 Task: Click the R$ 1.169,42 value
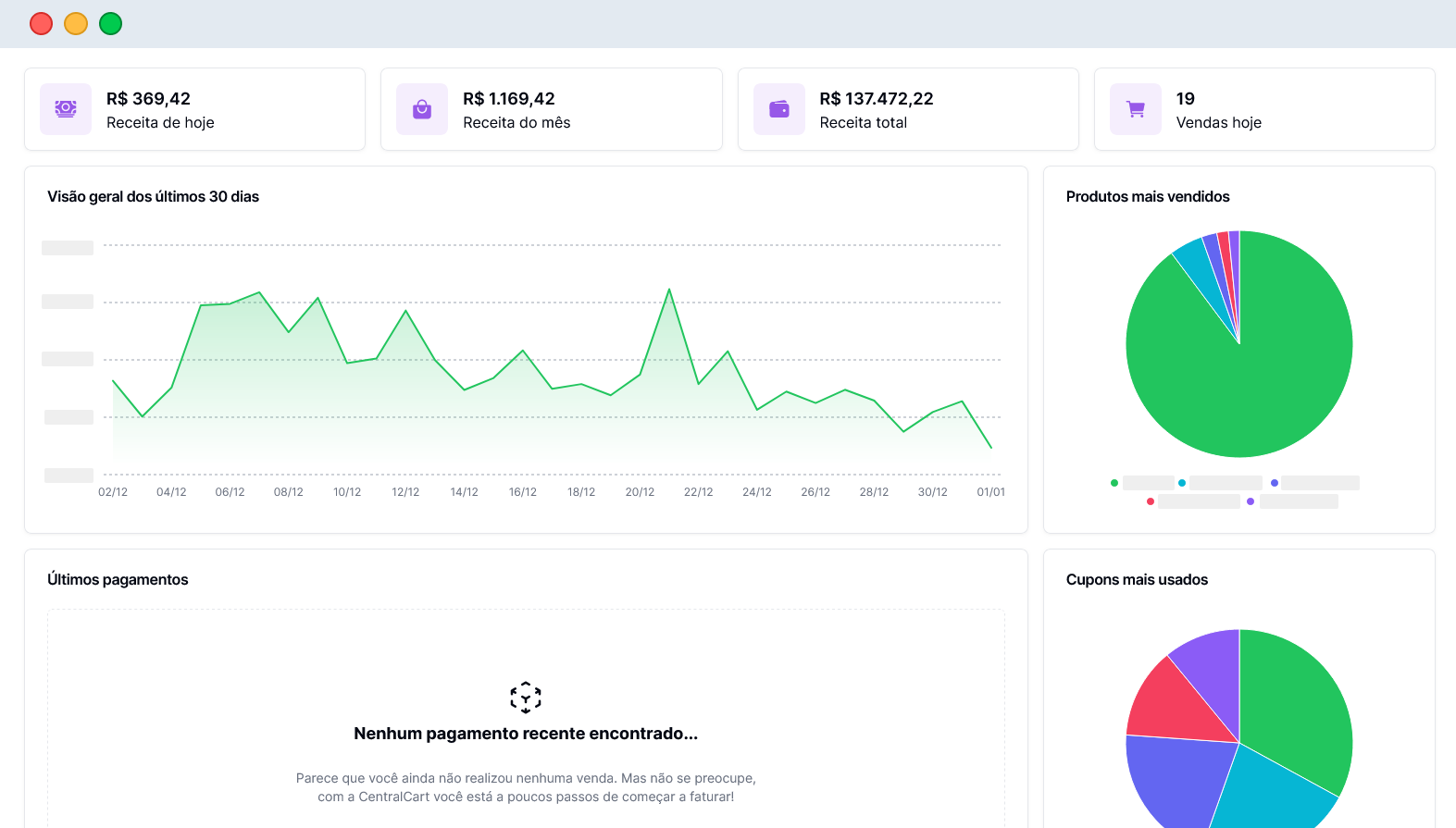[x=509, y=99]
